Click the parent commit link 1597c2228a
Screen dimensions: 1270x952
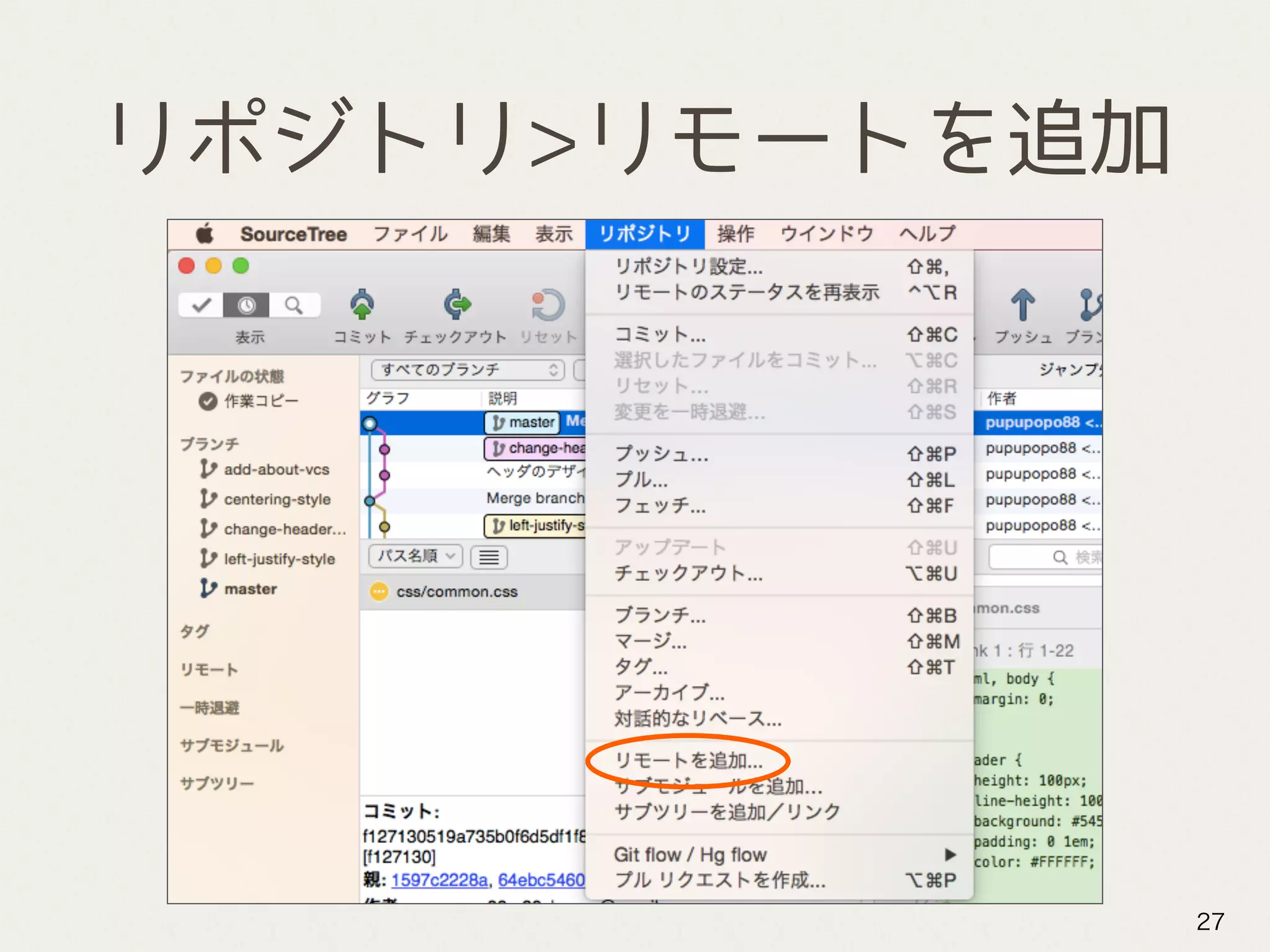439,880
